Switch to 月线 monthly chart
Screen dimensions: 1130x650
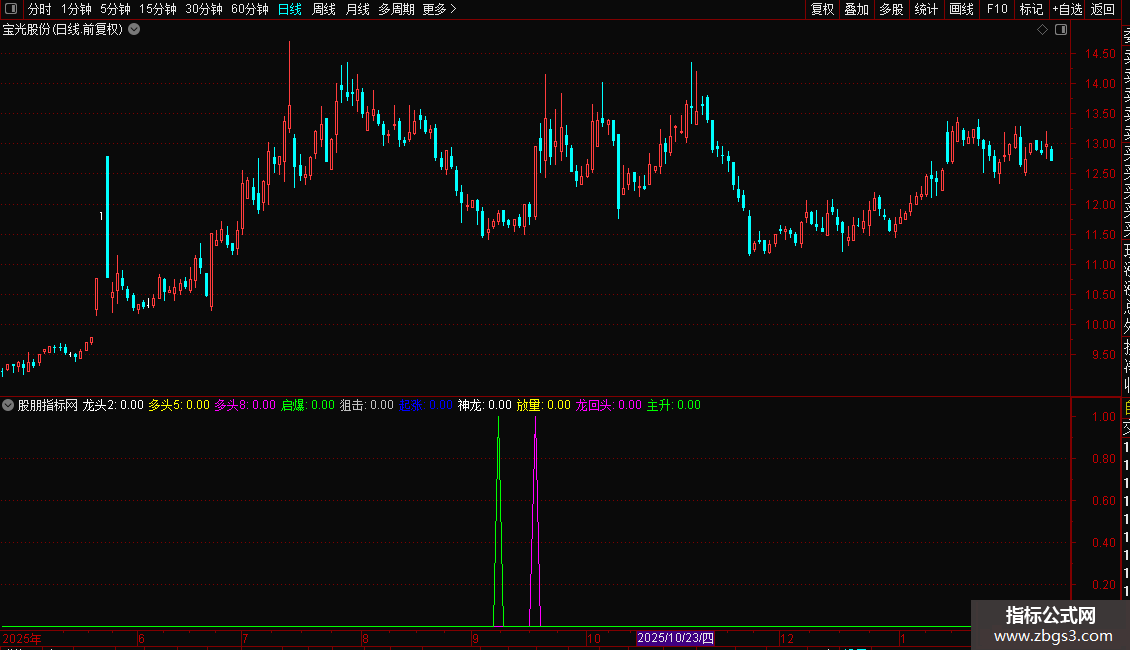pos(357,9)
